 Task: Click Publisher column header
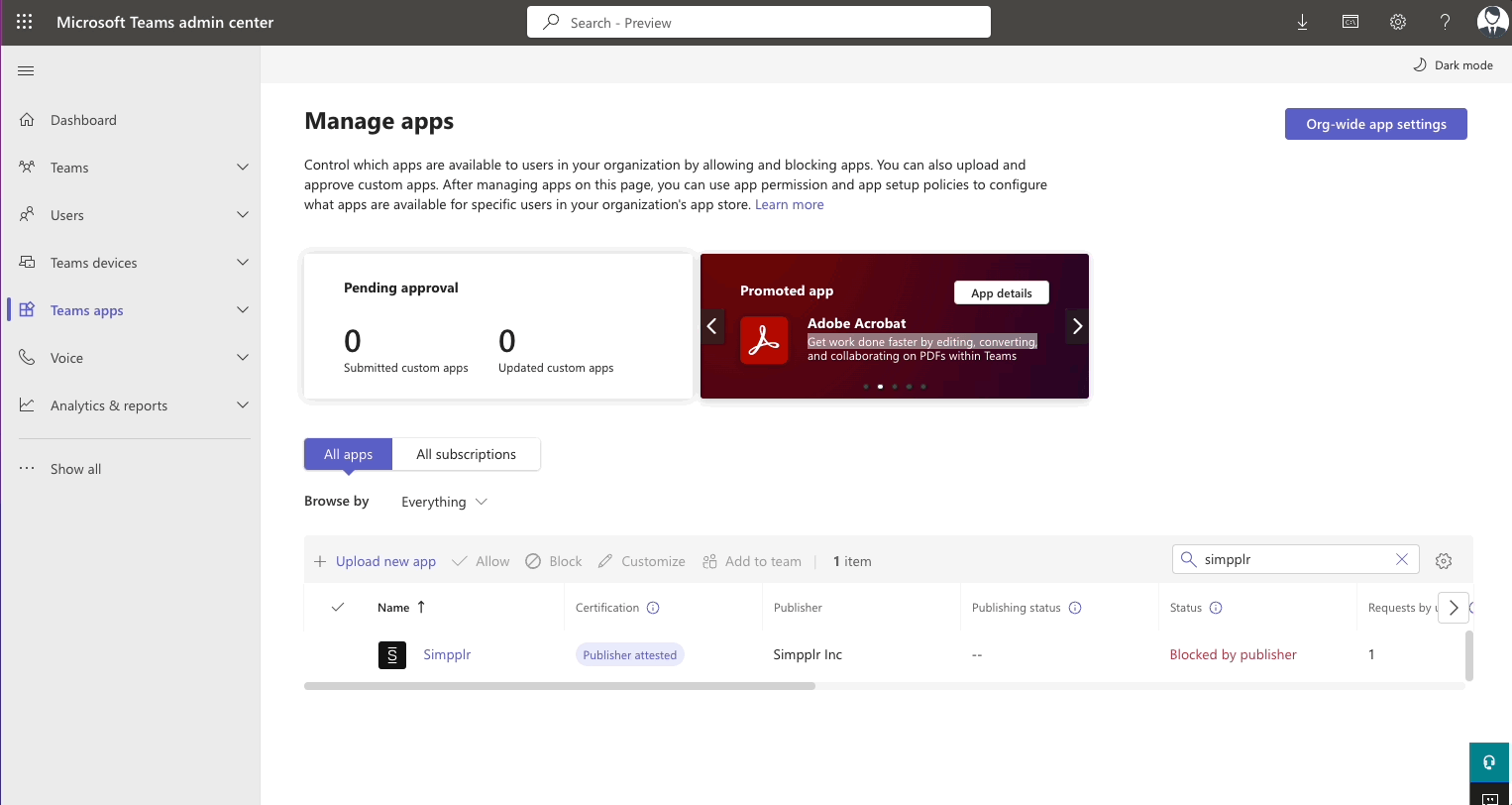[x=798, y=608]
